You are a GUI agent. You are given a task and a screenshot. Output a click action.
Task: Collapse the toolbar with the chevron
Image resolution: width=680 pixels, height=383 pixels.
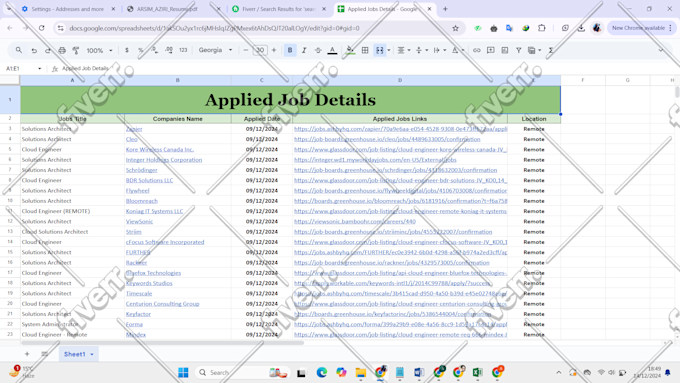[661, 50]
